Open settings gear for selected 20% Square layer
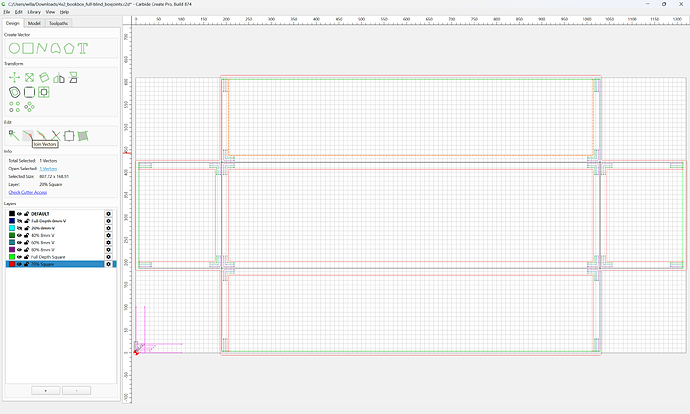 point(108,264)
